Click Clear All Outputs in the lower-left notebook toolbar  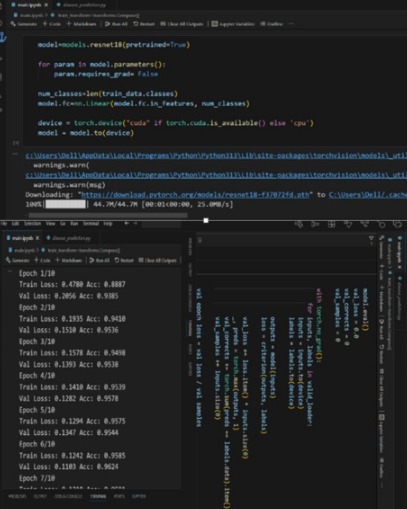pyautogui.click(x=157, y=260)
